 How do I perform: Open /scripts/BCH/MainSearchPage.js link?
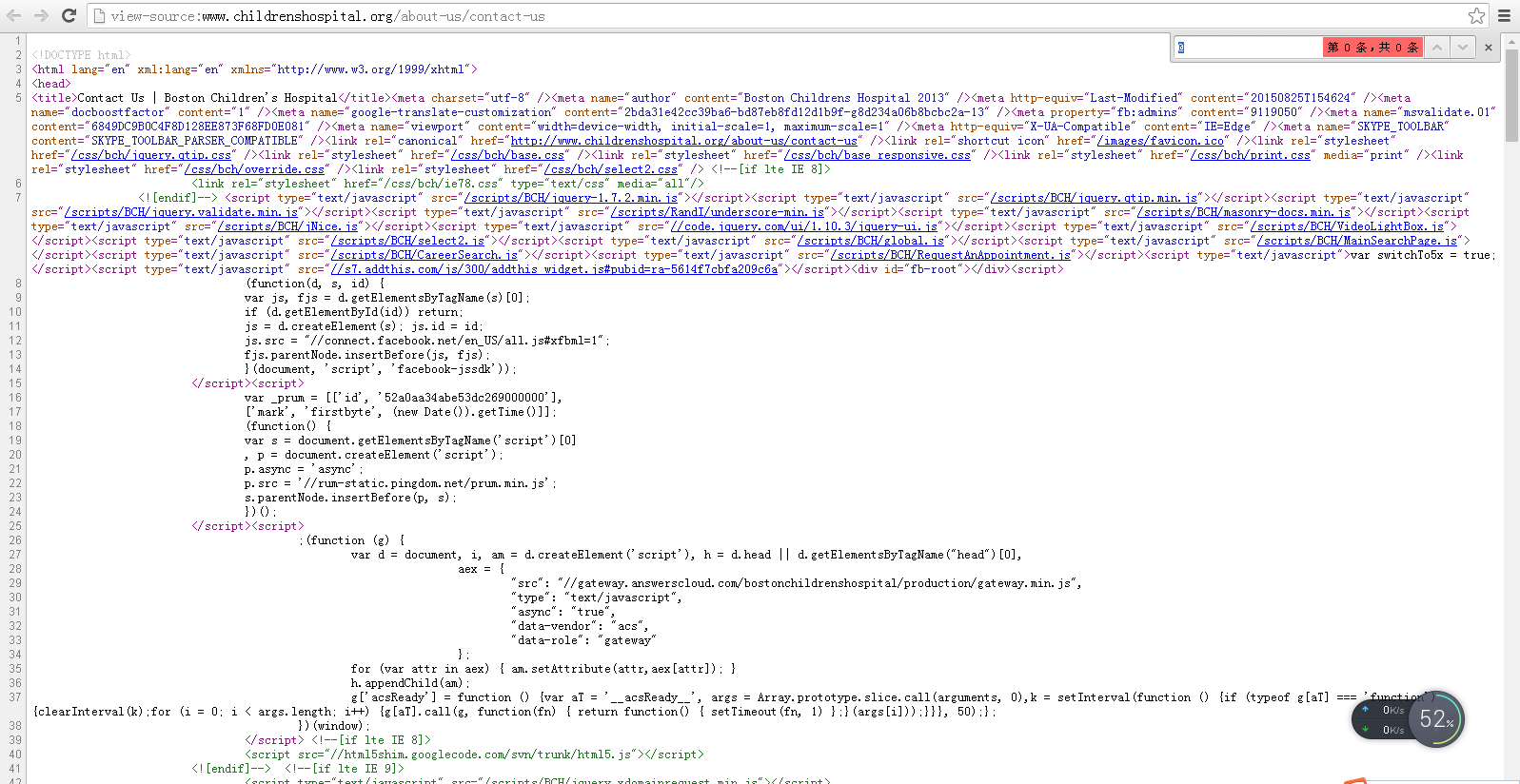click(1357, 241)
